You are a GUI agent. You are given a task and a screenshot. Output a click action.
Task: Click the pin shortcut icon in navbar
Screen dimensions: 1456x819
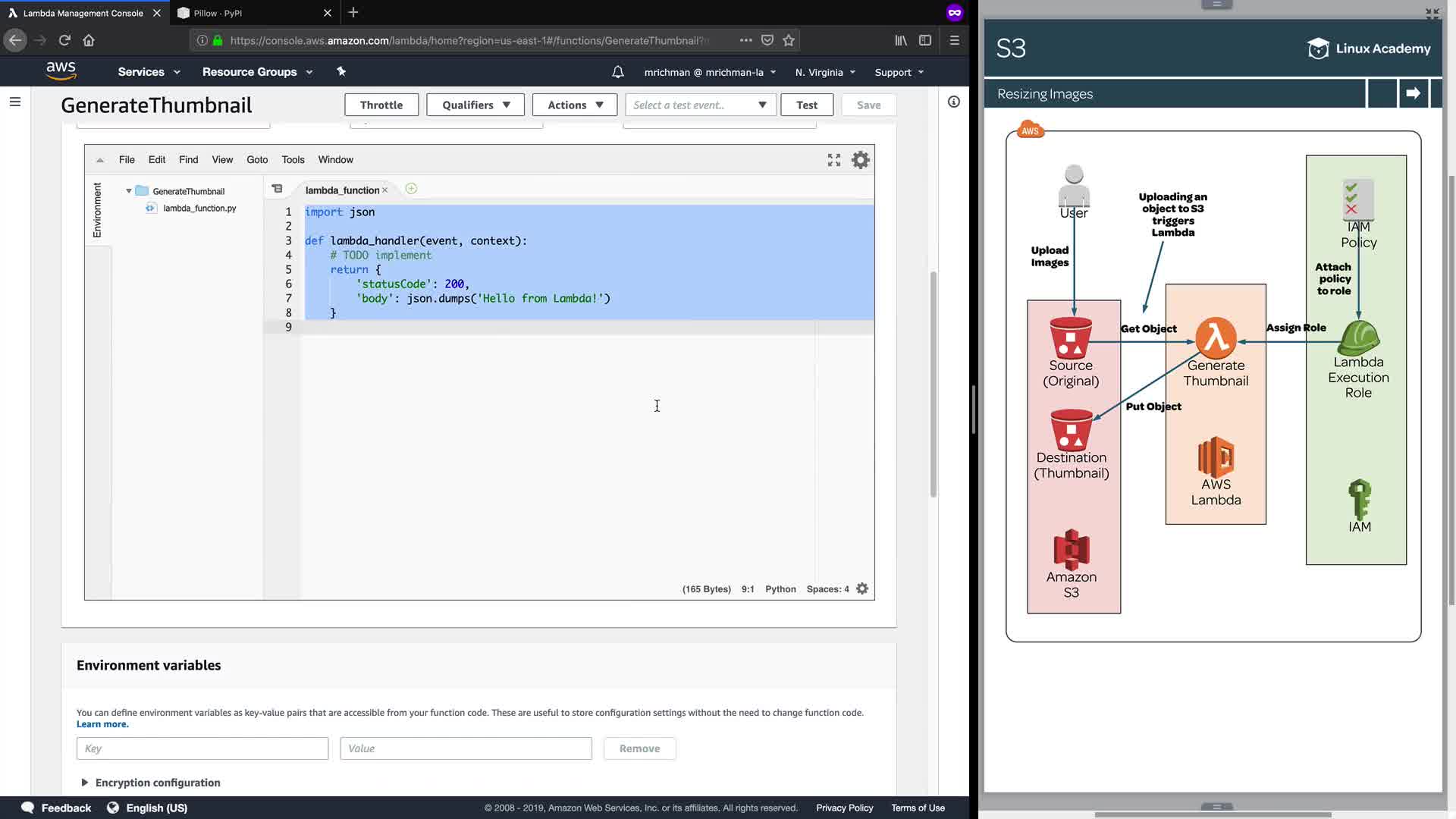click(341, 71)
